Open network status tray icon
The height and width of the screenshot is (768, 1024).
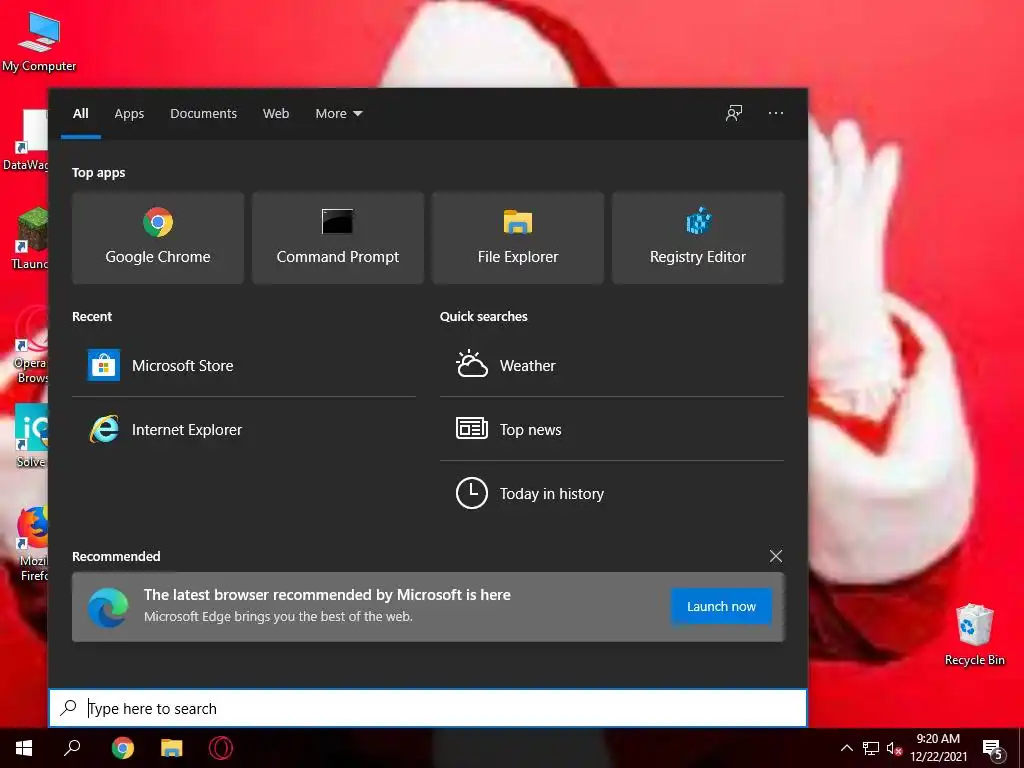coord(871,748)
